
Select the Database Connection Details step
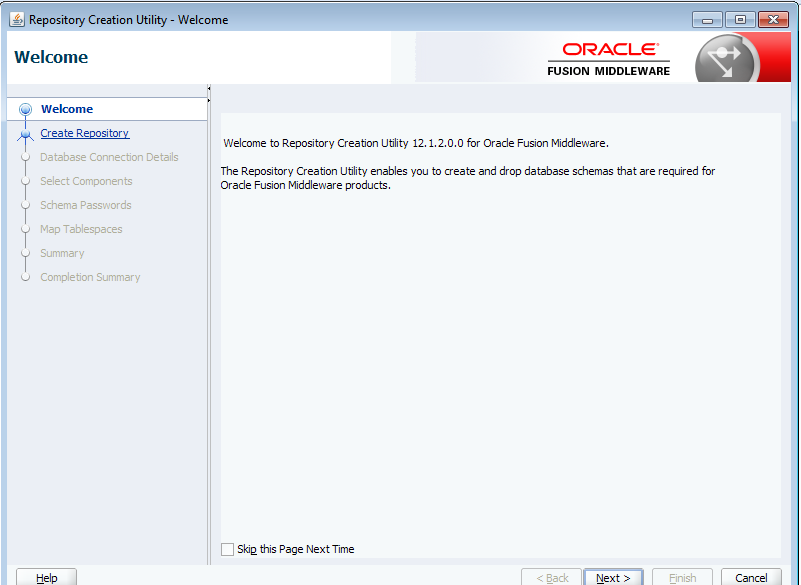tap(109, 157)
